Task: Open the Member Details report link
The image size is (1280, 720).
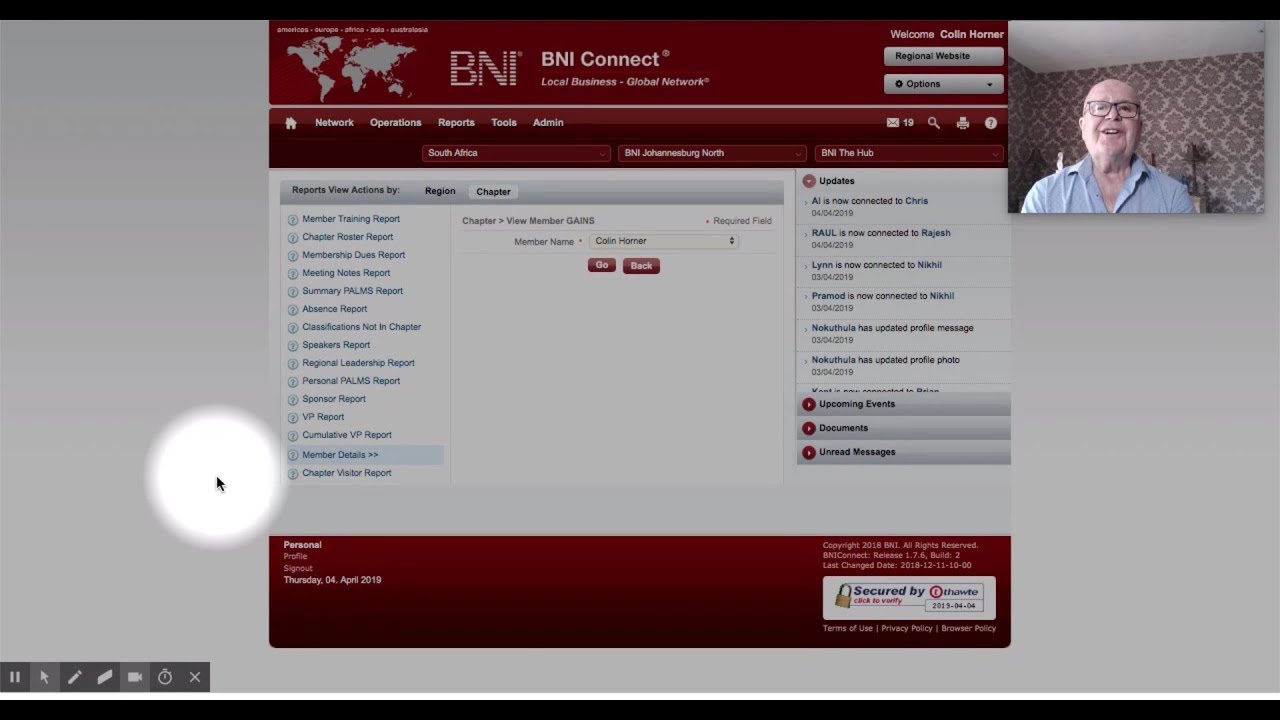Action: click(x=340, y=455)
